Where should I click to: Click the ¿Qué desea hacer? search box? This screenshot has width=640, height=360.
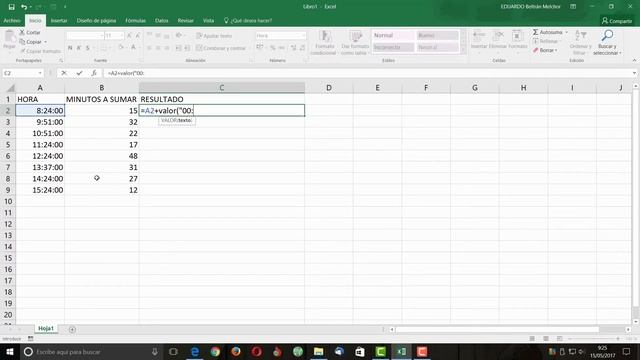coord(248,20)
